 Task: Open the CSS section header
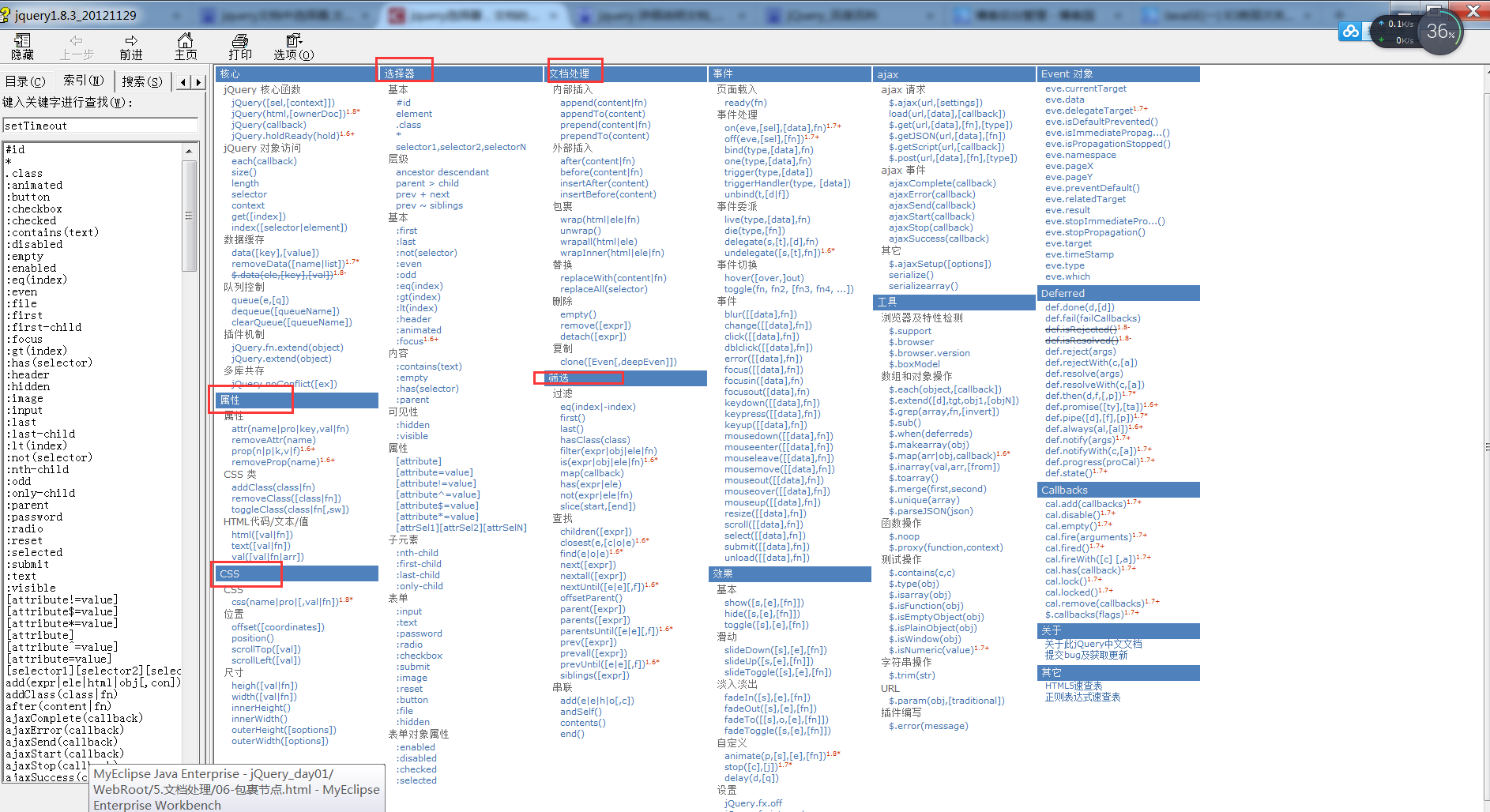tap(296, 573)
